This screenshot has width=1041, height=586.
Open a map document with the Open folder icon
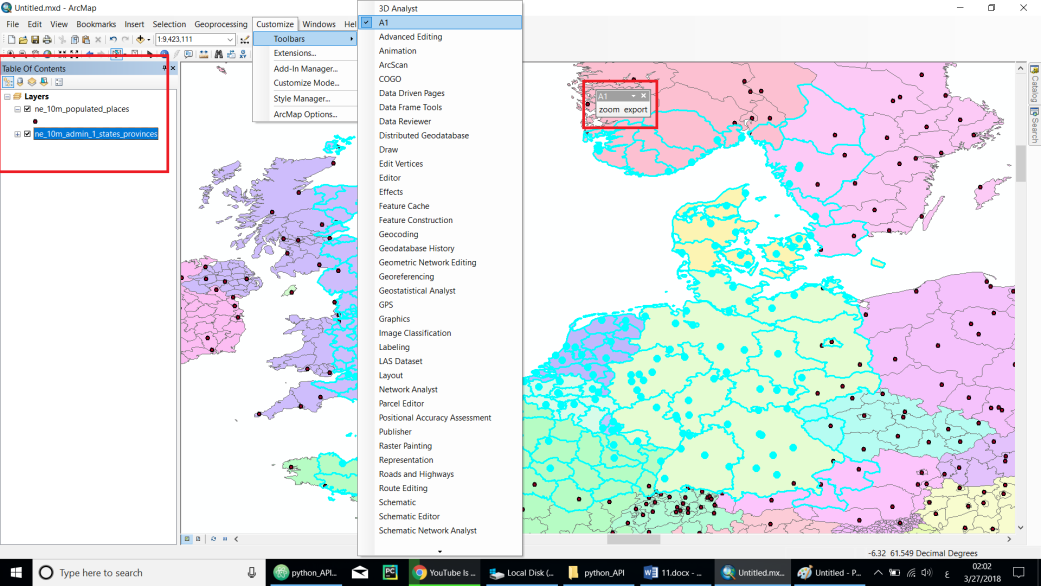pos(23,40)
